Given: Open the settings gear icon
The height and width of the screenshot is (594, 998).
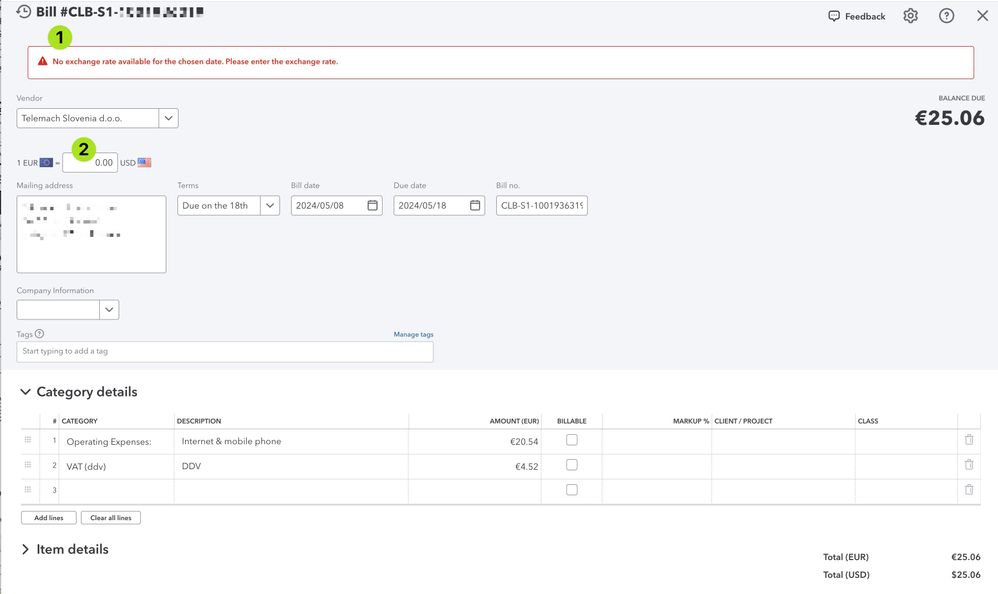Looking at the screenshot, I should tap(910, 16).
